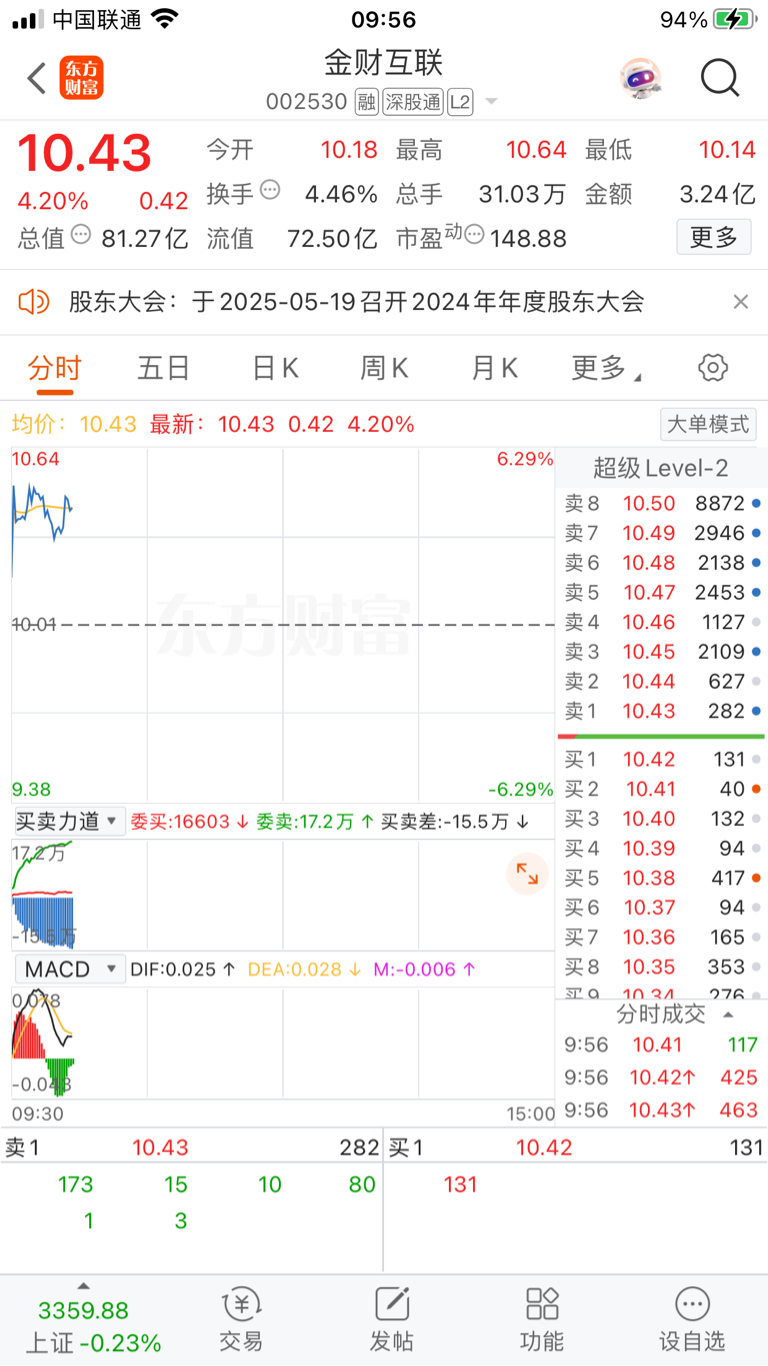This screenshot has height=1366, width=768.
Task: Select 卖4 10.46 order row
Action: point(661,622)
